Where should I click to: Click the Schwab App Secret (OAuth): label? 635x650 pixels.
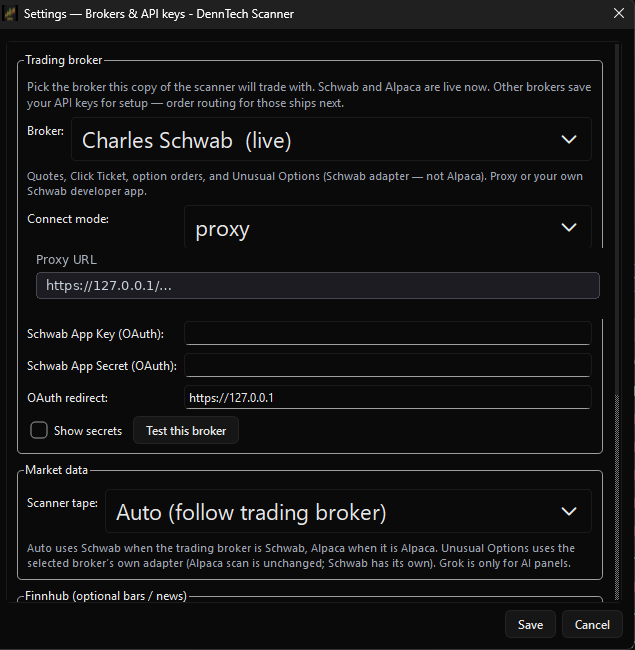pos(102,366)
